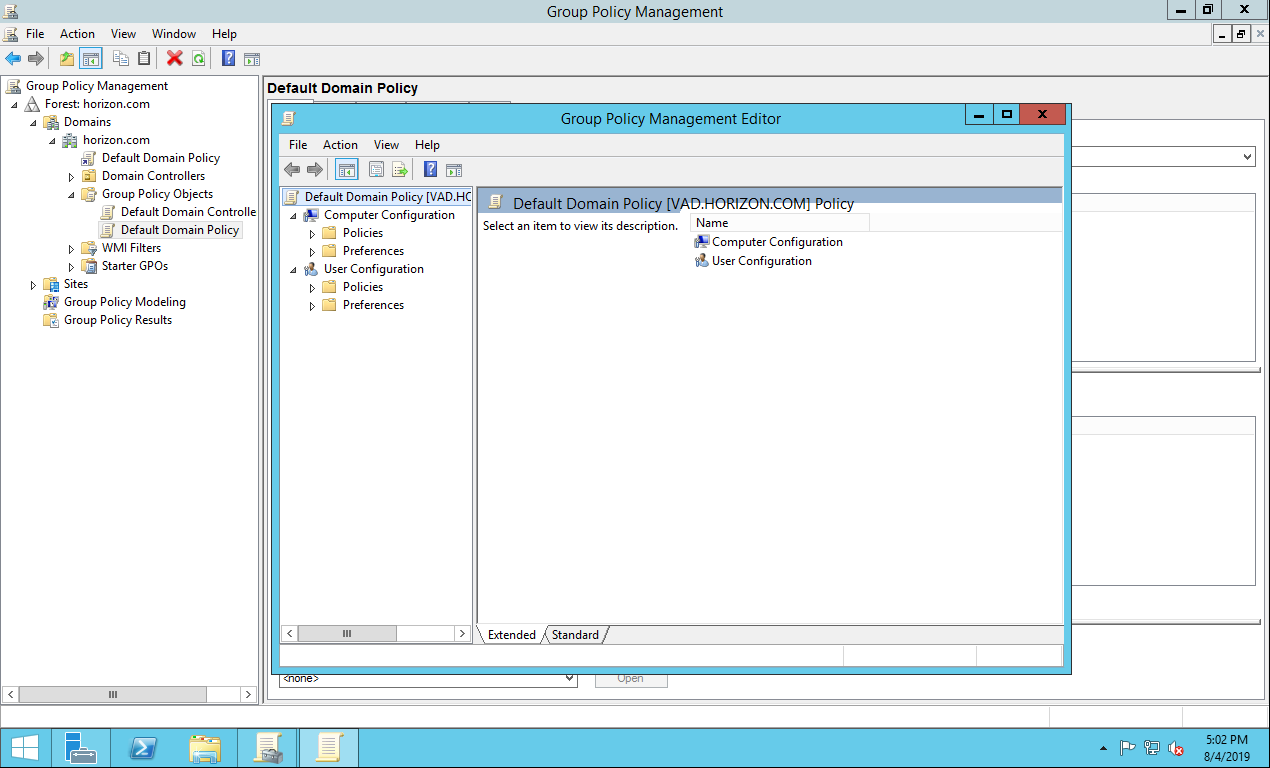Open the Action menu in Group Policy Management Editor
The image size is (1270, 768).
[340, 145]
